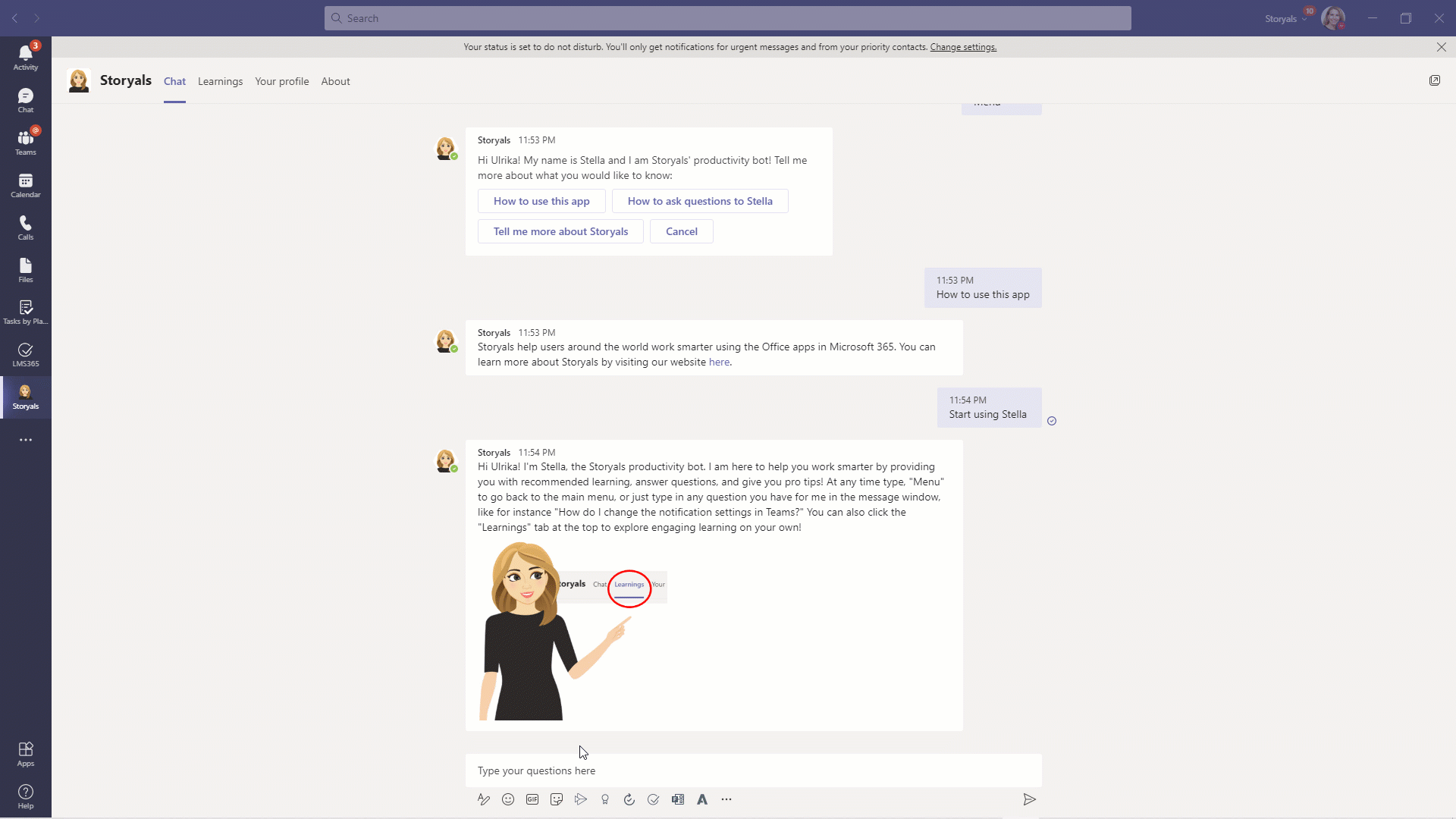
Task: Dismiss the do not disturb banner
Action: (1441, 47)
